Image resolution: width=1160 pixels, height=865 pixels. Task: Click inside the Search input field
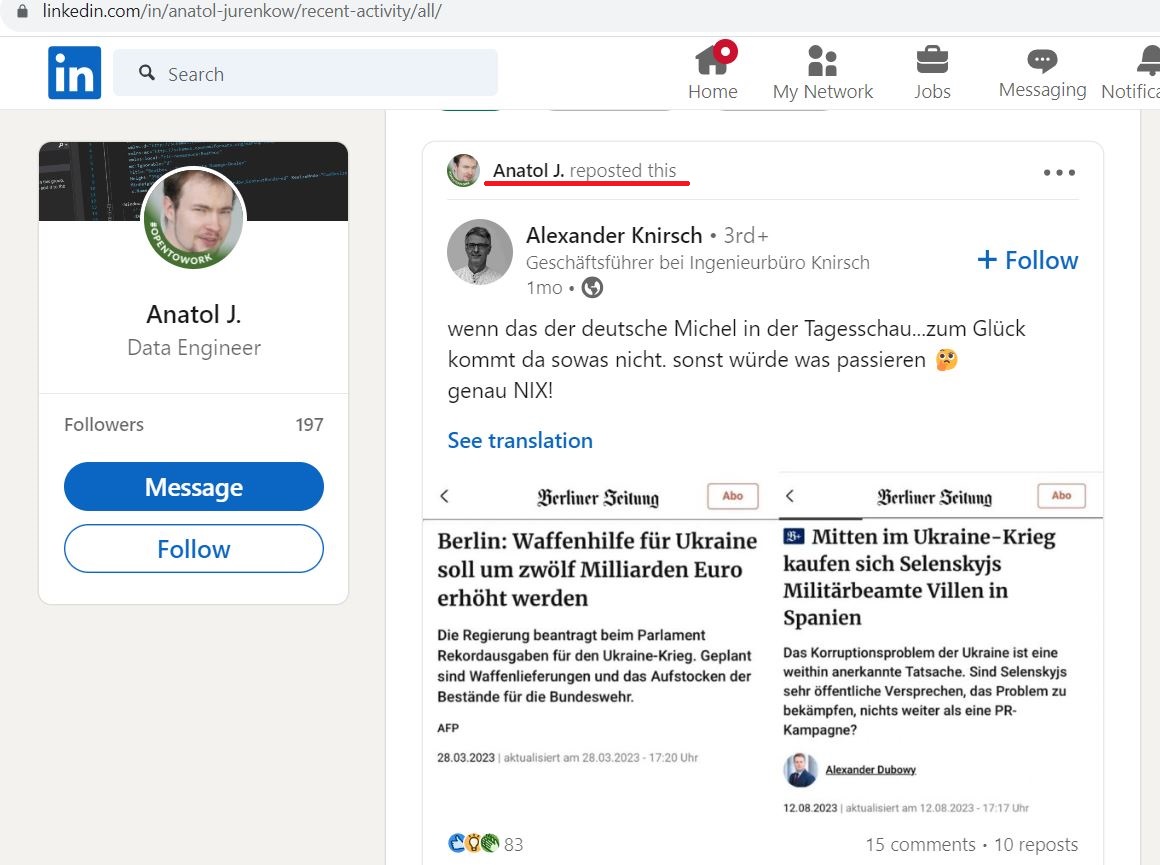click(x=306, y=73)
